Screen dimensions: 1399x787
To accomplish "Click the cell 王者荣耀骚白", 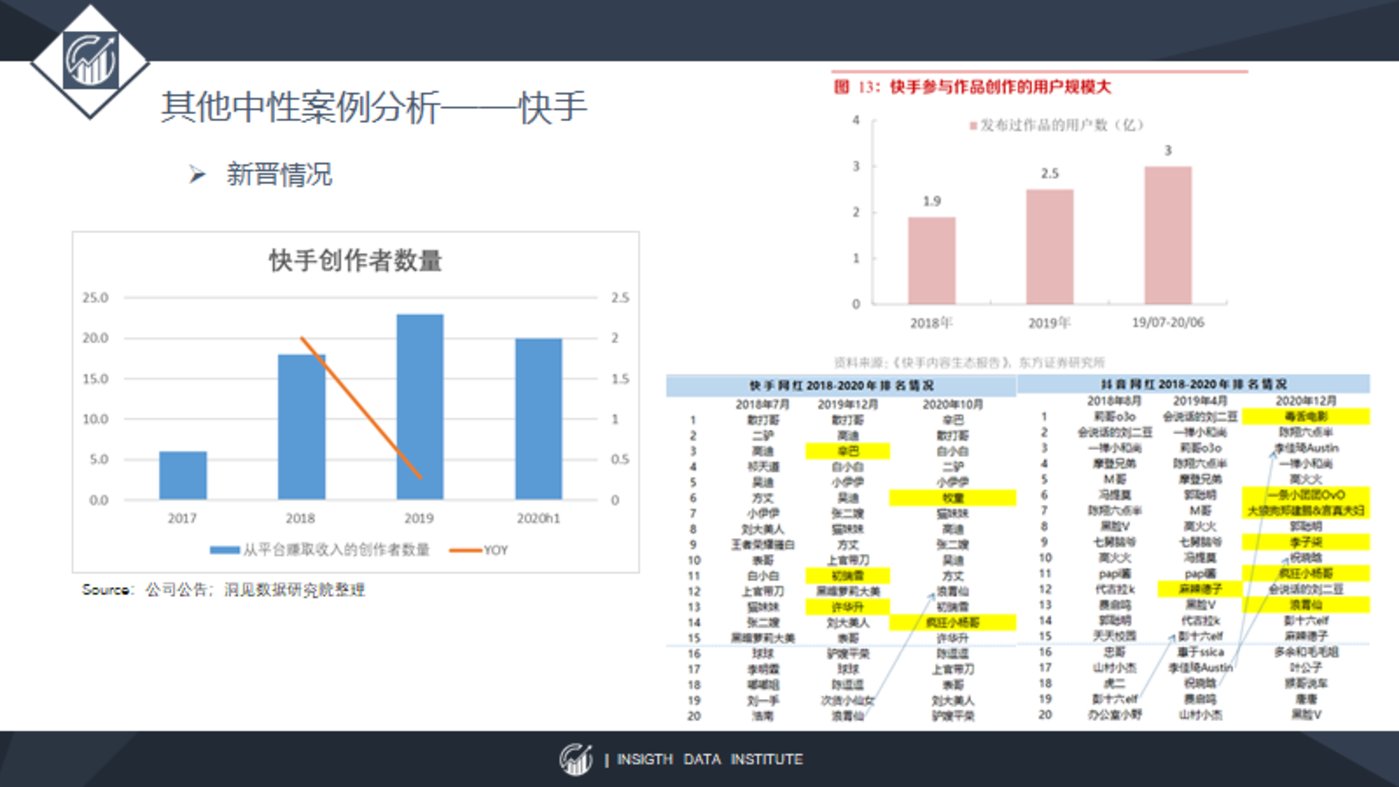I will click(763, 545).
